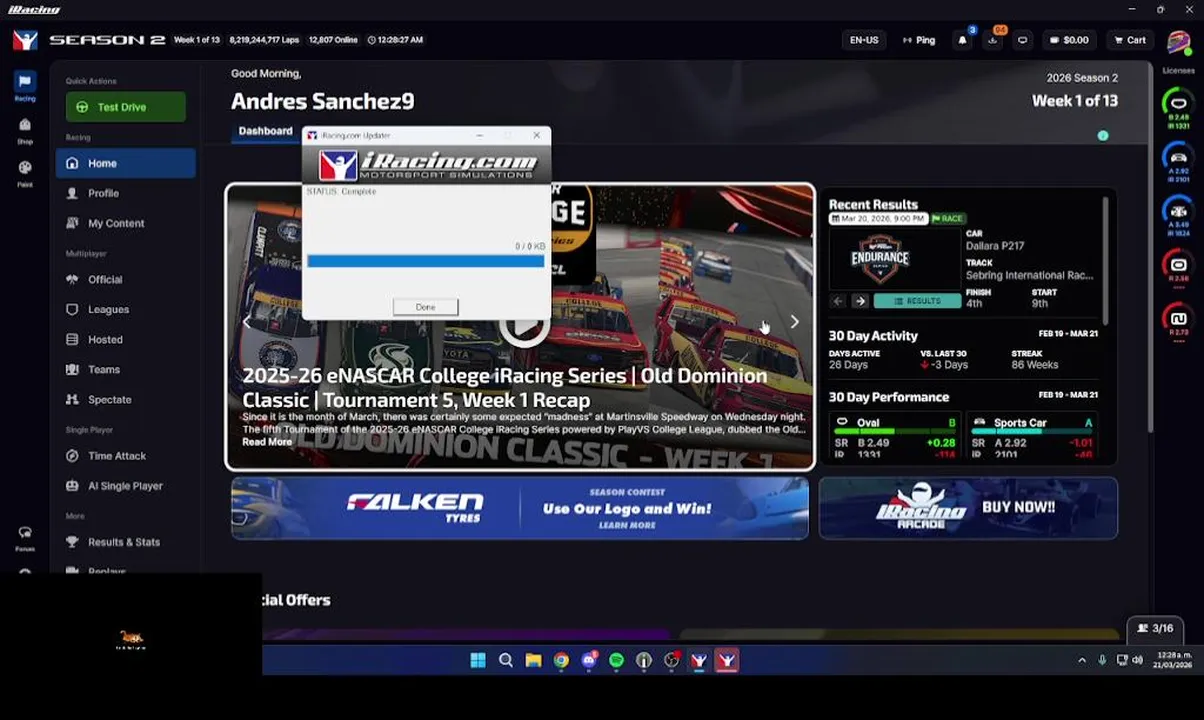Select the Oval license badge B 2.49
Screen dimensions: 1204x720
click(x=1178, y=107)
